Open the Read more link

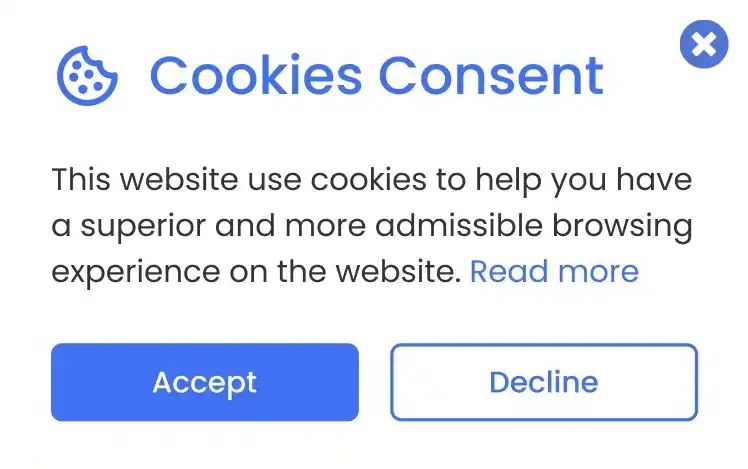pyautogui.click(x=554, y=271)
